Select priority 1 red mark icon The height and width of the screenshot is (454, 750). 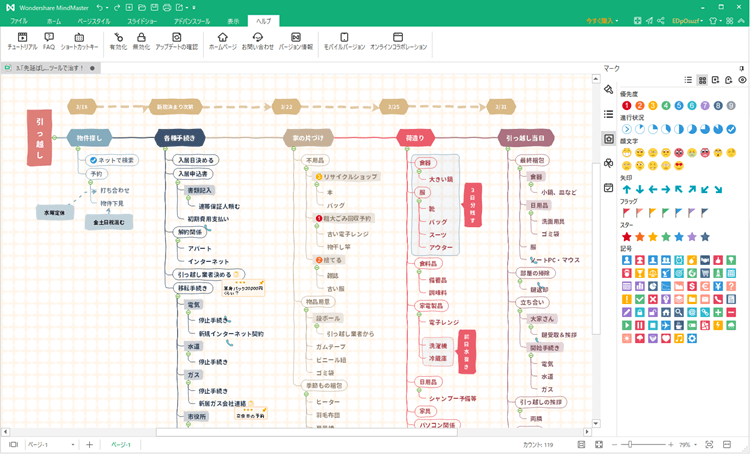point(627,104)
